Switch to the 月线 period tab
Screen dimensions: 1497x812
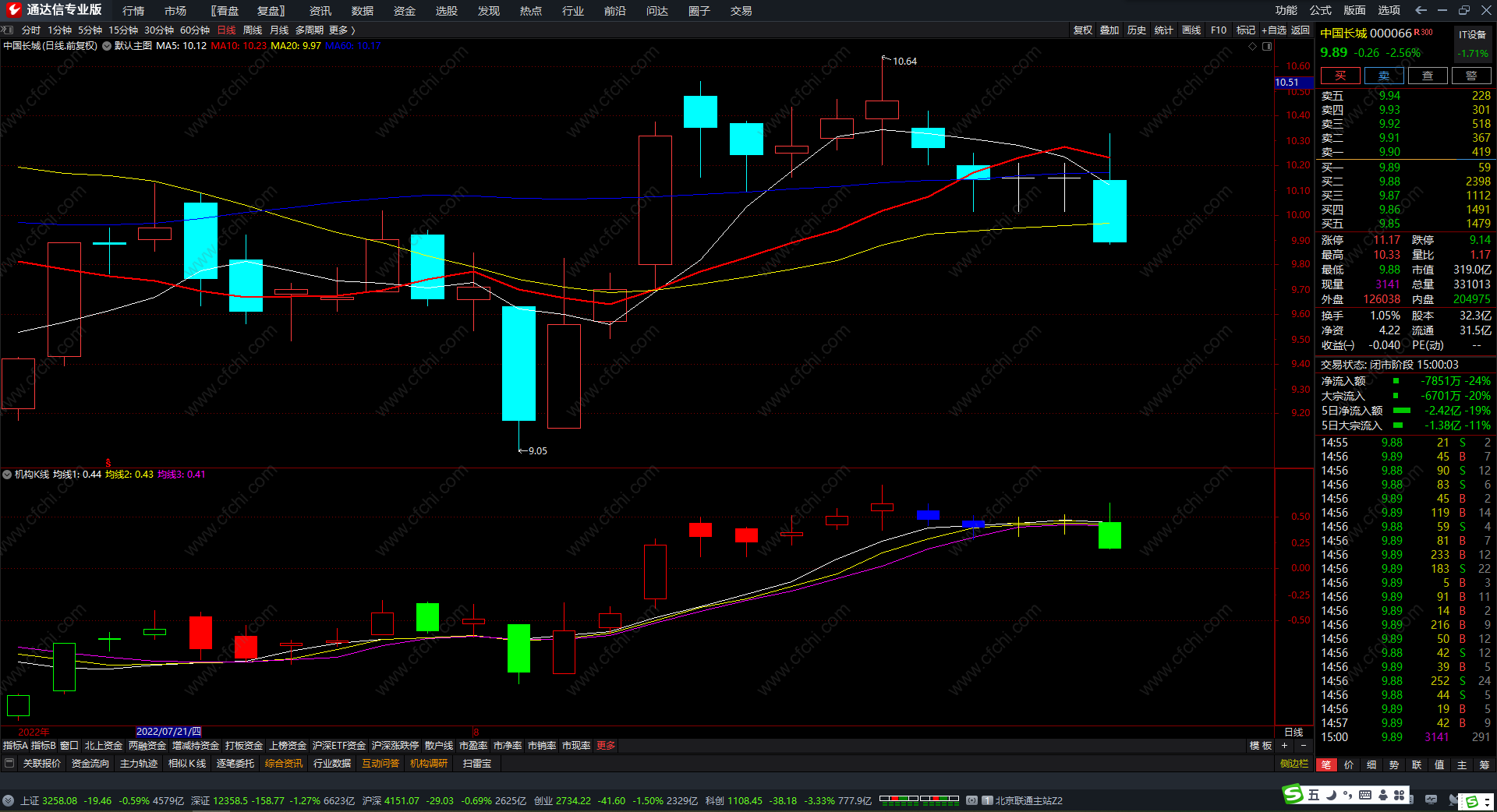click(279, 30)
